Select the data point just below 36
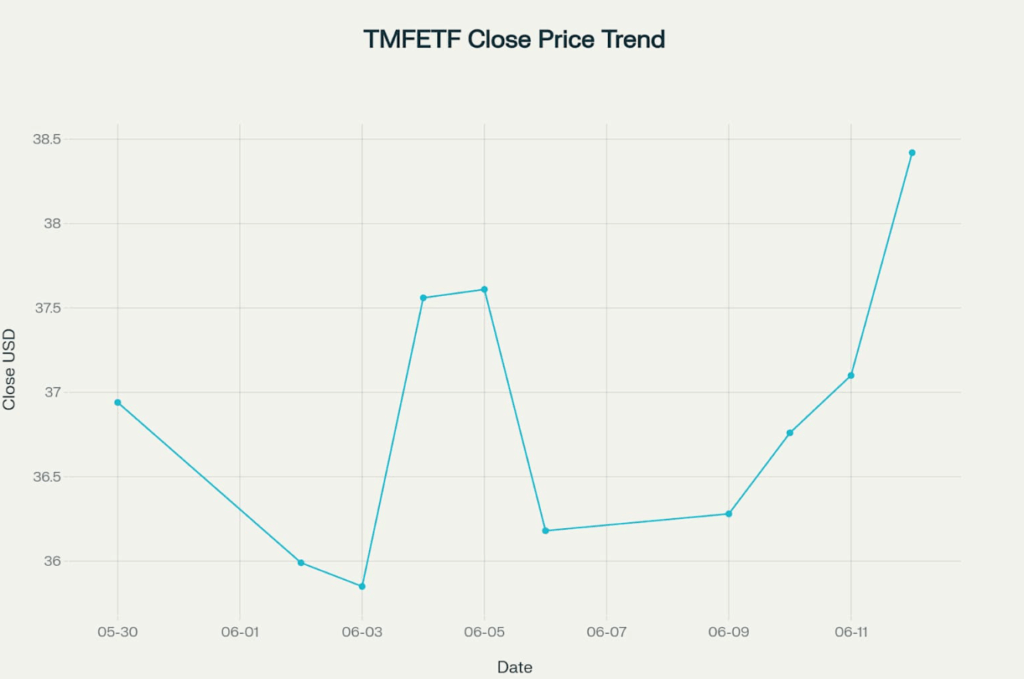 pos(301,563)
